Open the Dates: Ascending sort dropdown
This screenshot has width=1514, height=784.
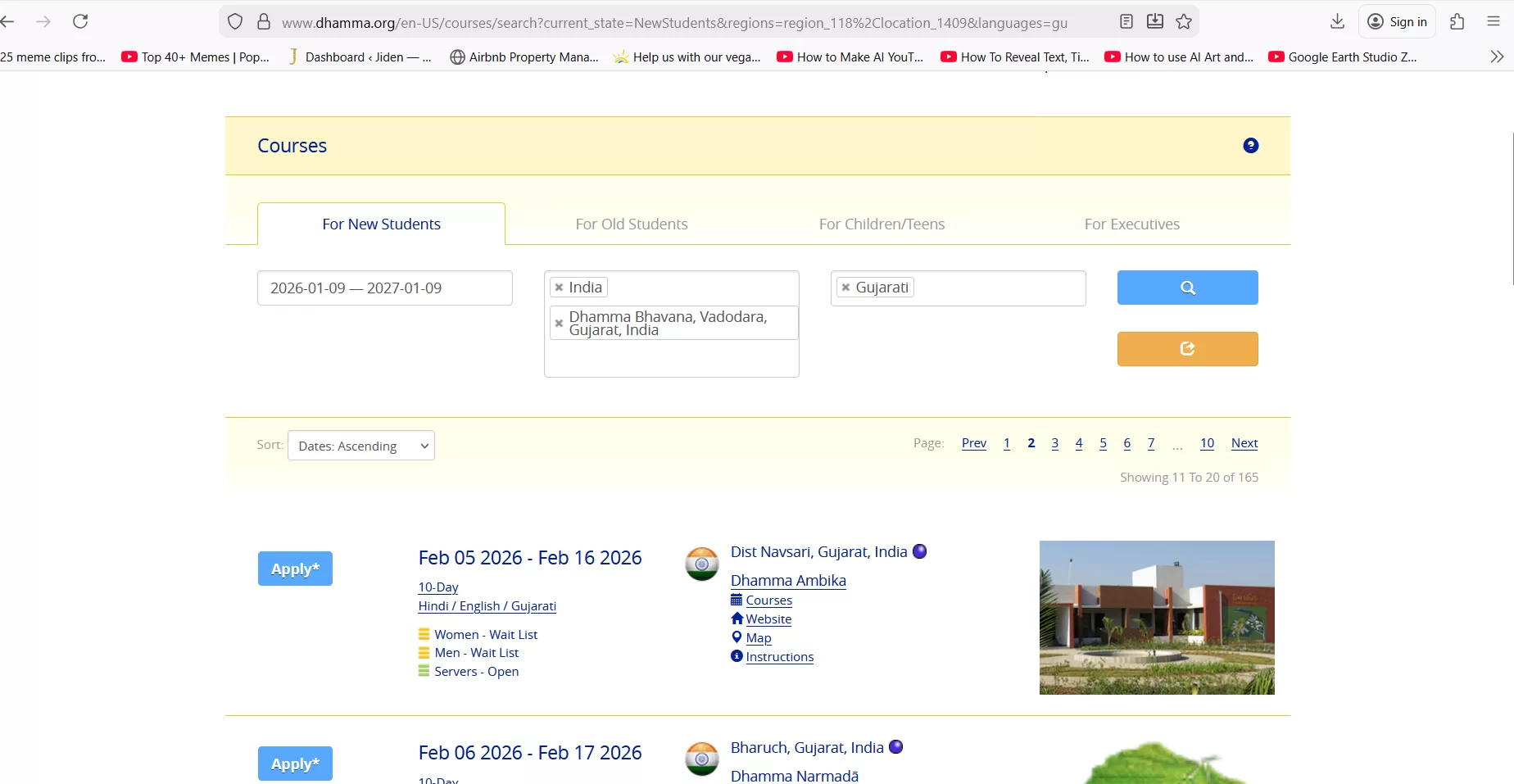tap(361, 446)
